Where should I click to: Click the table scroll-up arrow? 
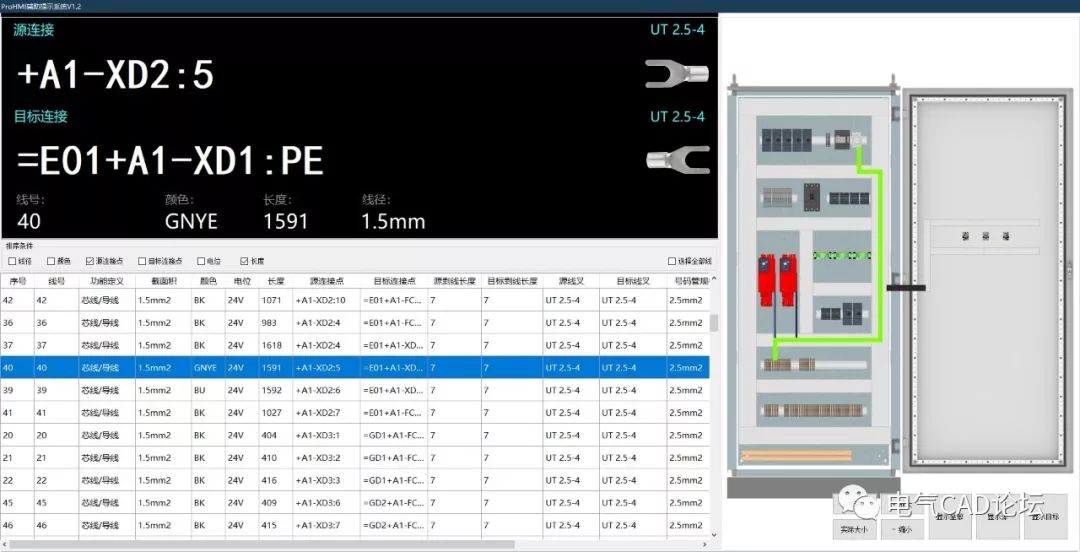click(714, 279)
